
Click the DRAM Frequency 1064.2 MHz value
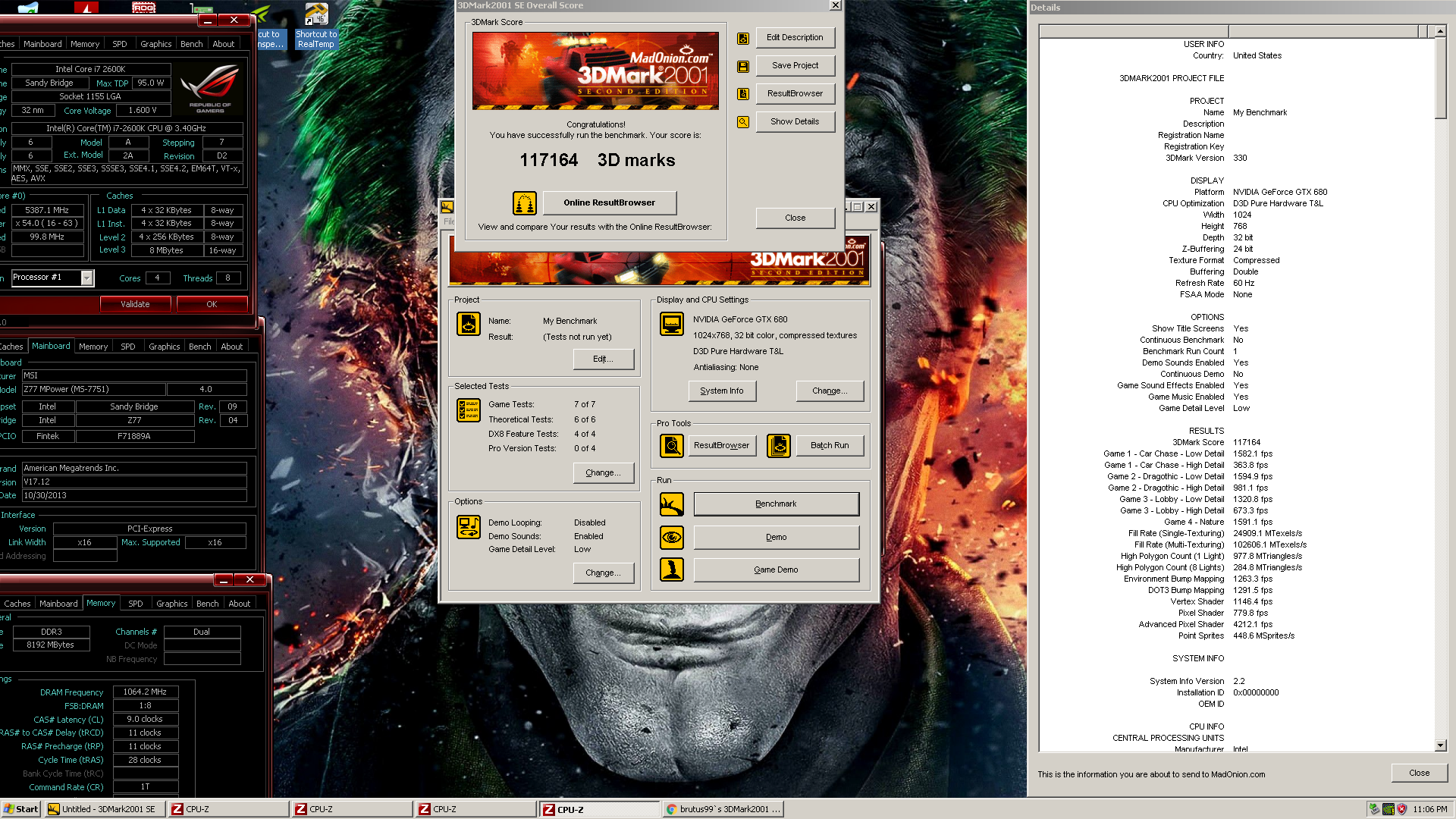point(146,692)
